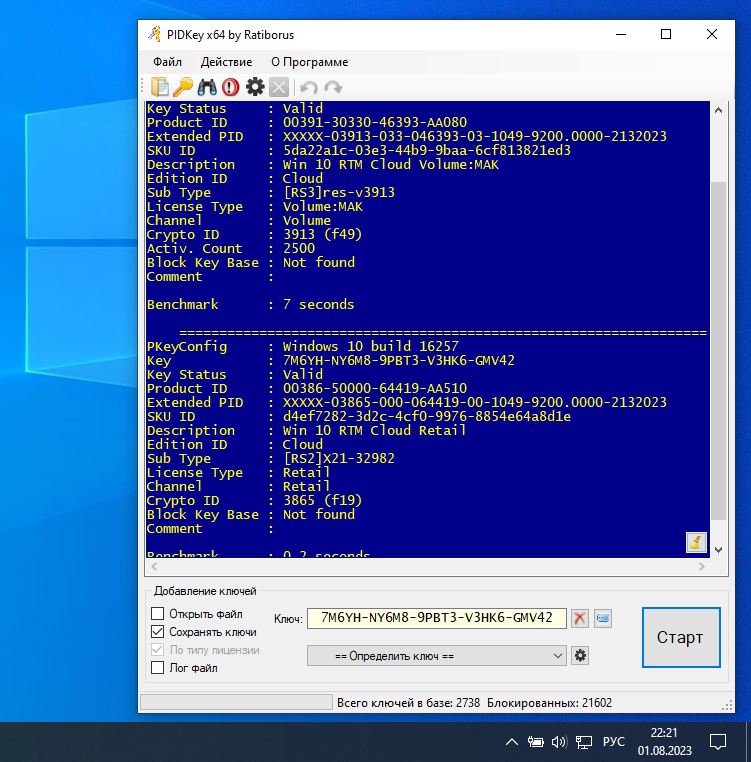751x762 pixels.
Task: Open key type settings gear beside dropdown
Action: (580, 656)
